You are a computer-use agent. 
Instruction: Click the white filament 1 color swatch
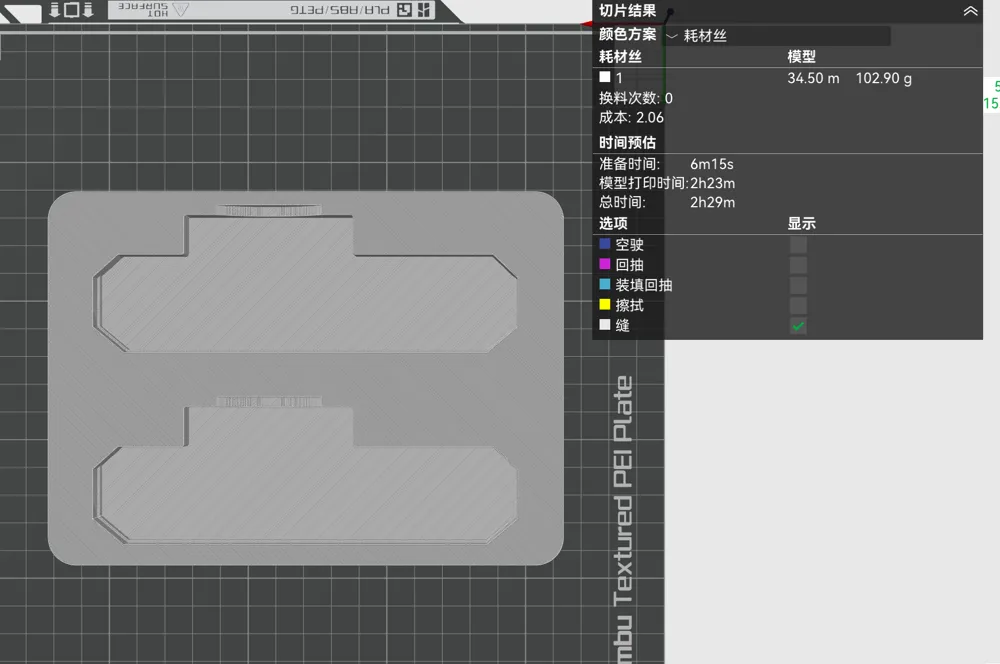tap(605, 77)
